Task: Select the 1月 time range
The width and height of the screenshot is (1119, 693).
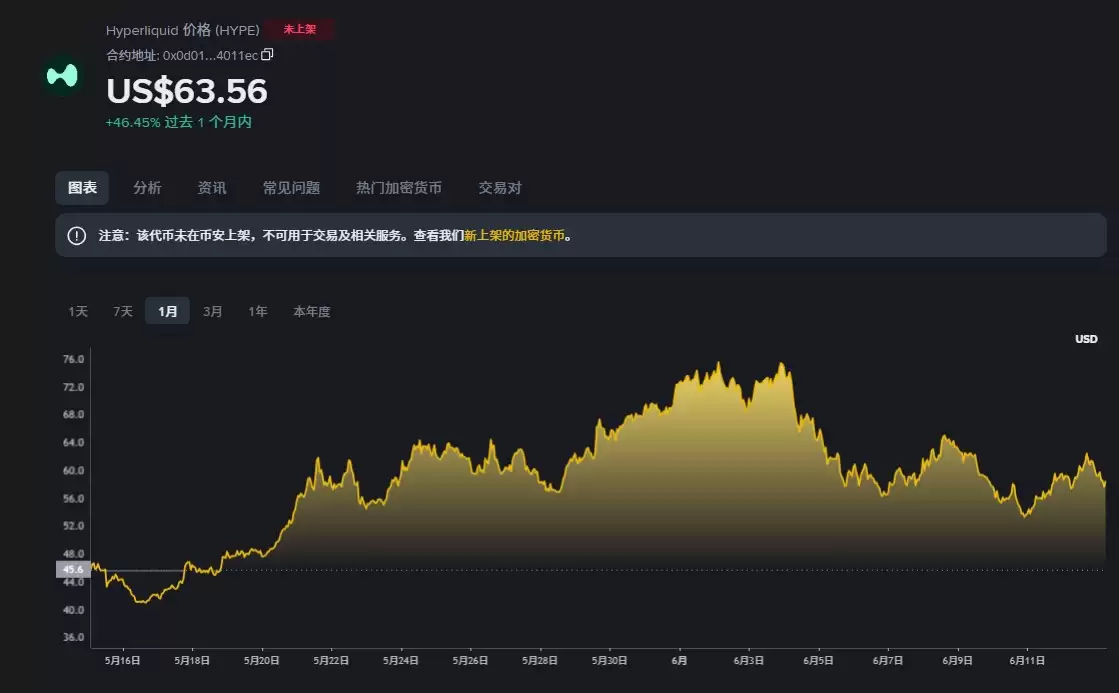Action: [168, 311]
